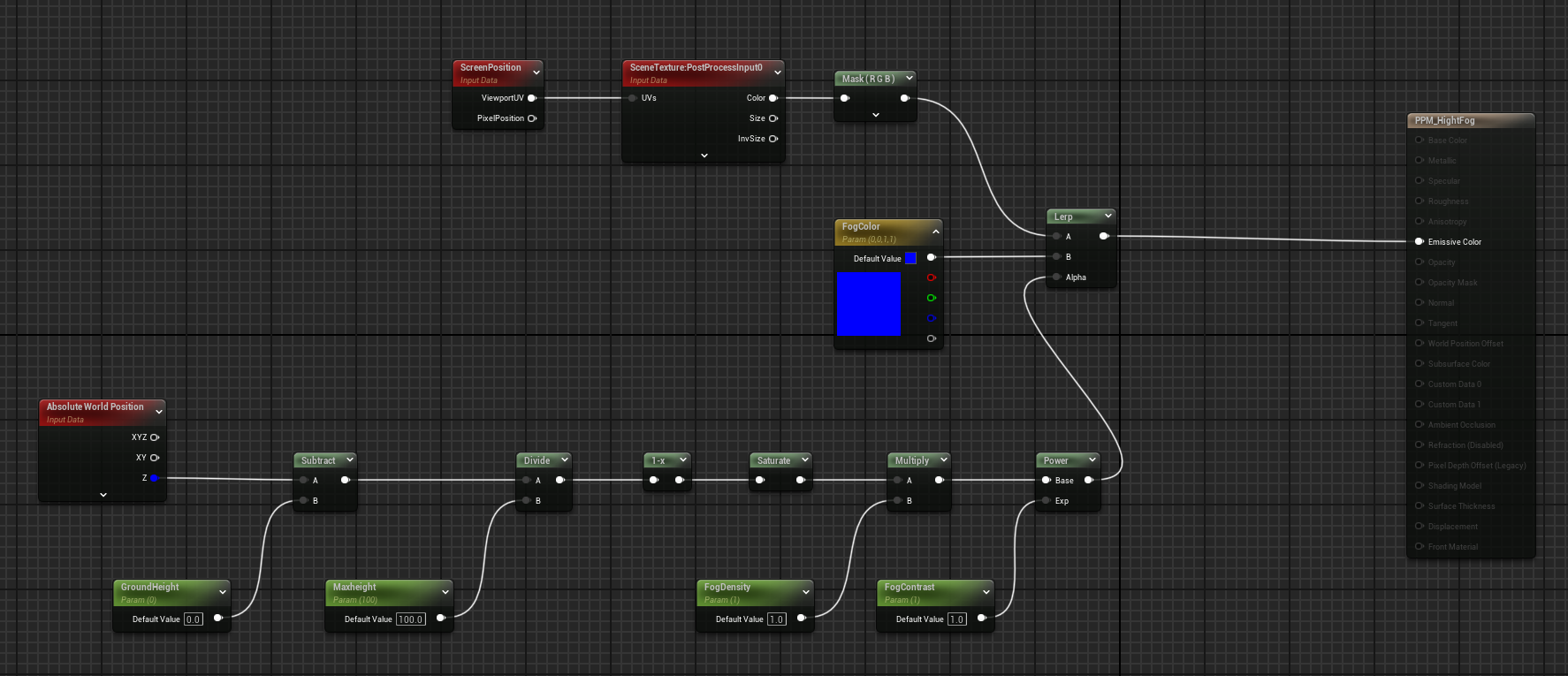Select the PPM_HightFog result node title
This screenshot has width=1568, height=676.
point(1445,120)
